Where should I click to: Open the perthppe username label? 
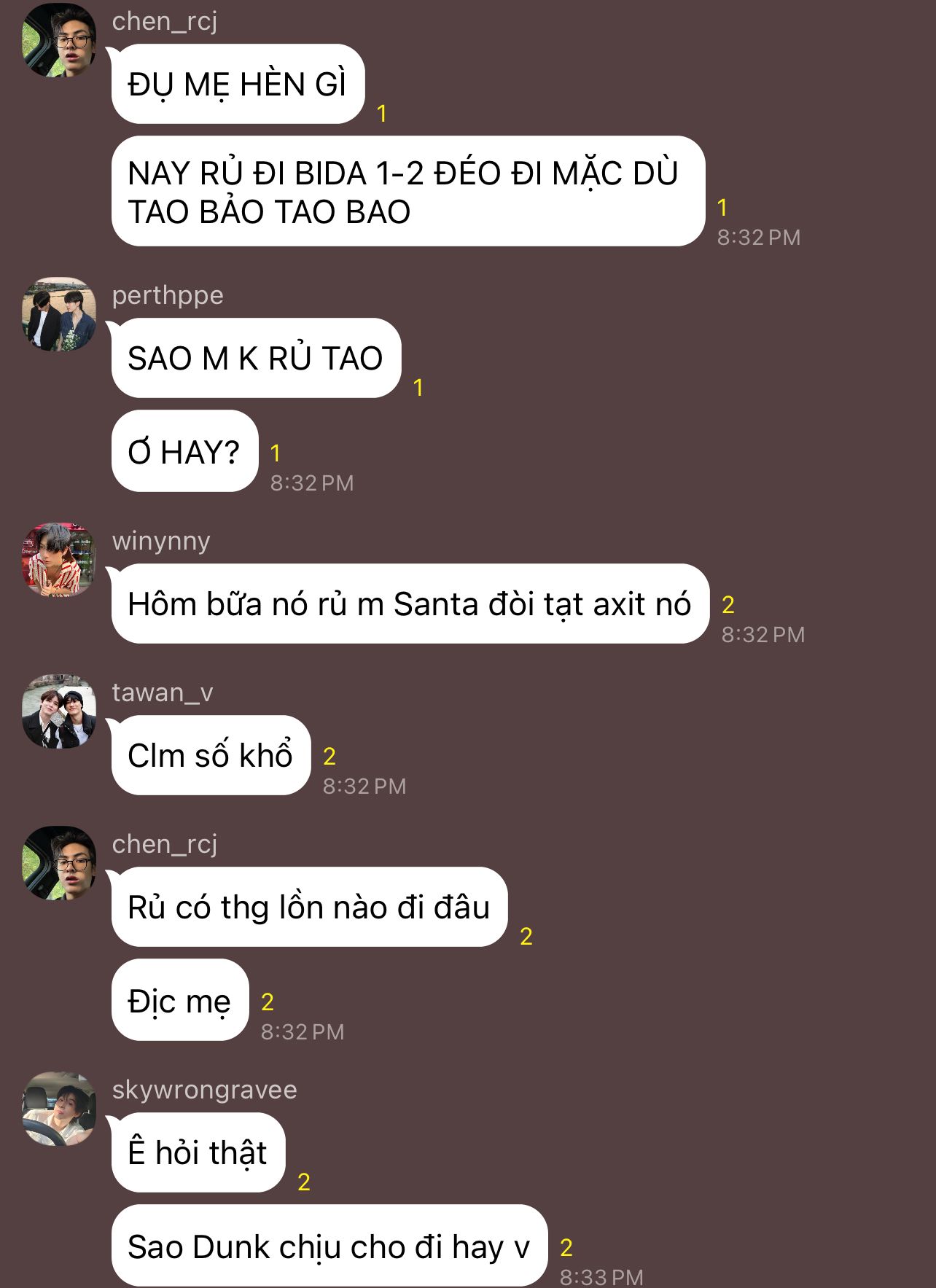[x=168, y=295]
